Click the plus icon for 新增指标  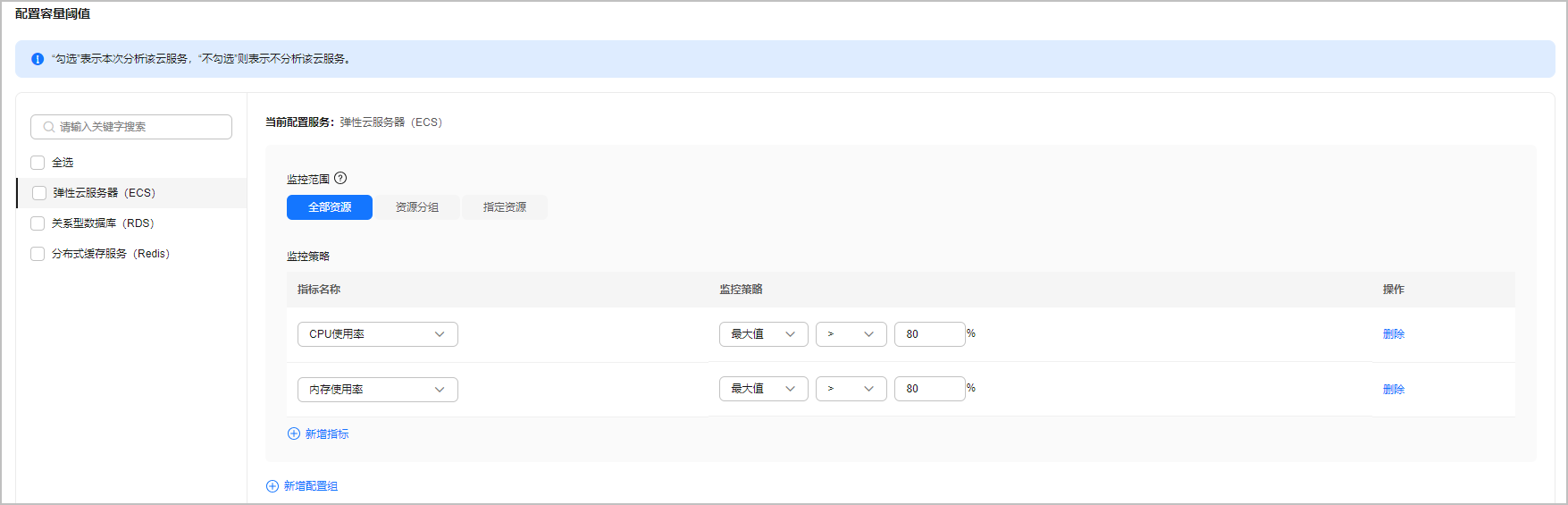click(294, 433)
